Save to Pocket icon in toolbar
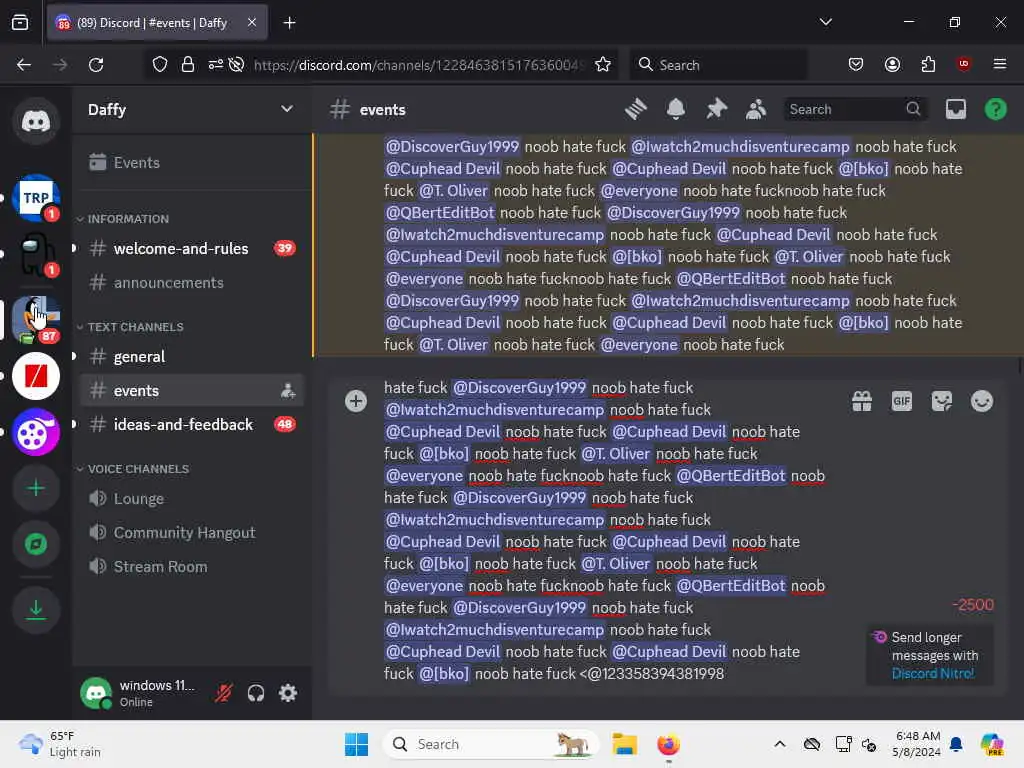Viewport: 1024px width, 768px height. click(856, 65)
